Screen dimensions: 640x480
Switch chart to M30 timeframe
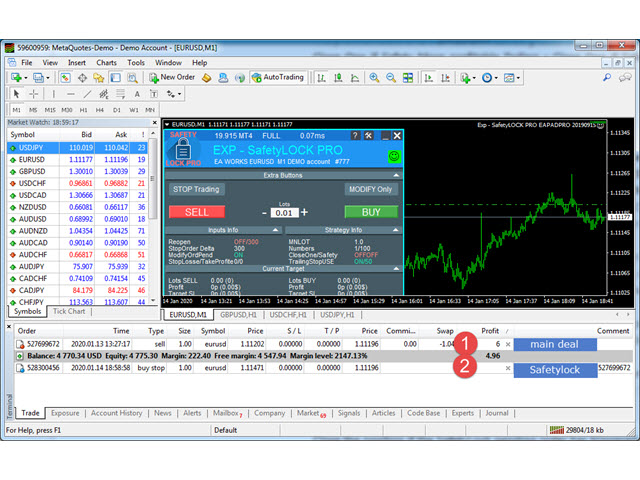pyautogui.click(x=67, y=110)
